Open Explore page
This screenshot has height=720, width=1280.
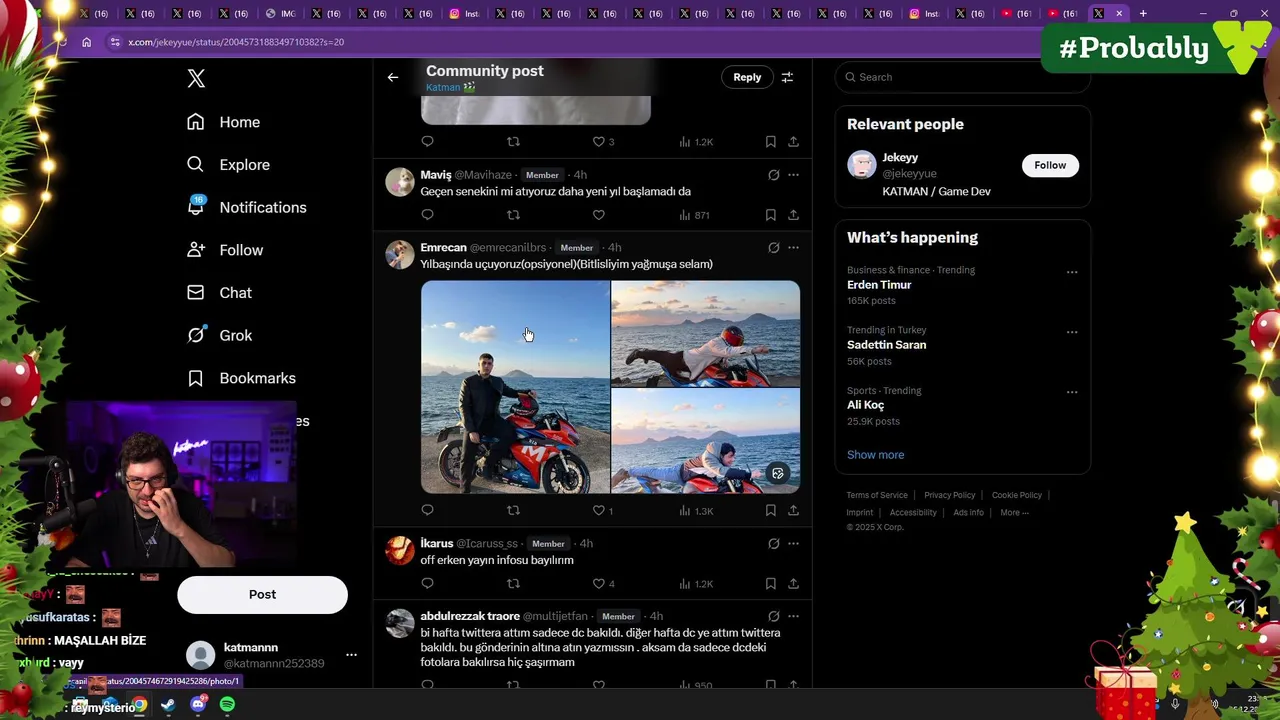click(x=229, y=165)
